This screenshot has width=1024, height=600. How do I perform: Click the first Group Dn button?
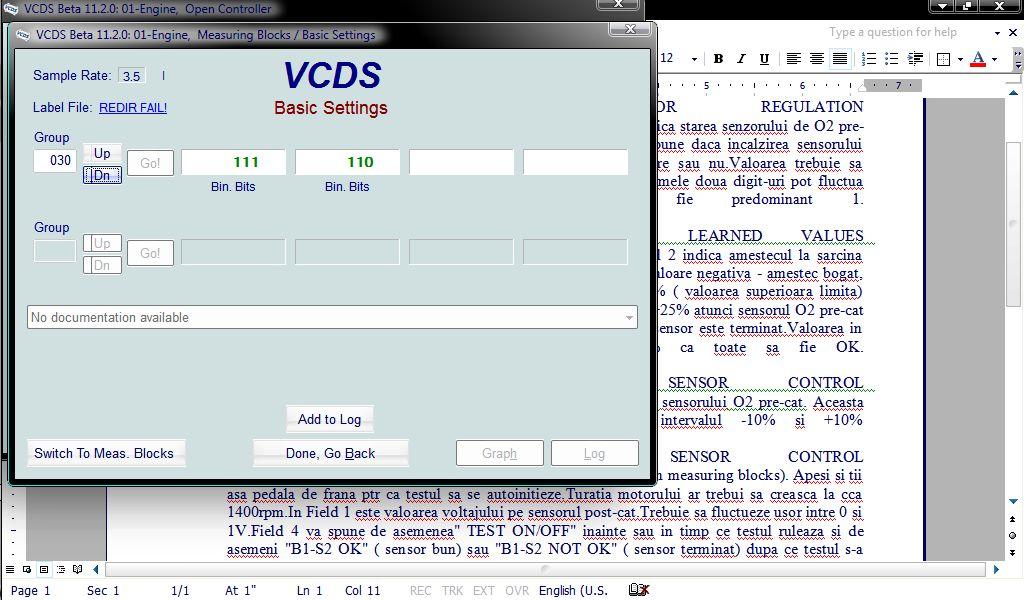tap(102, 175)
